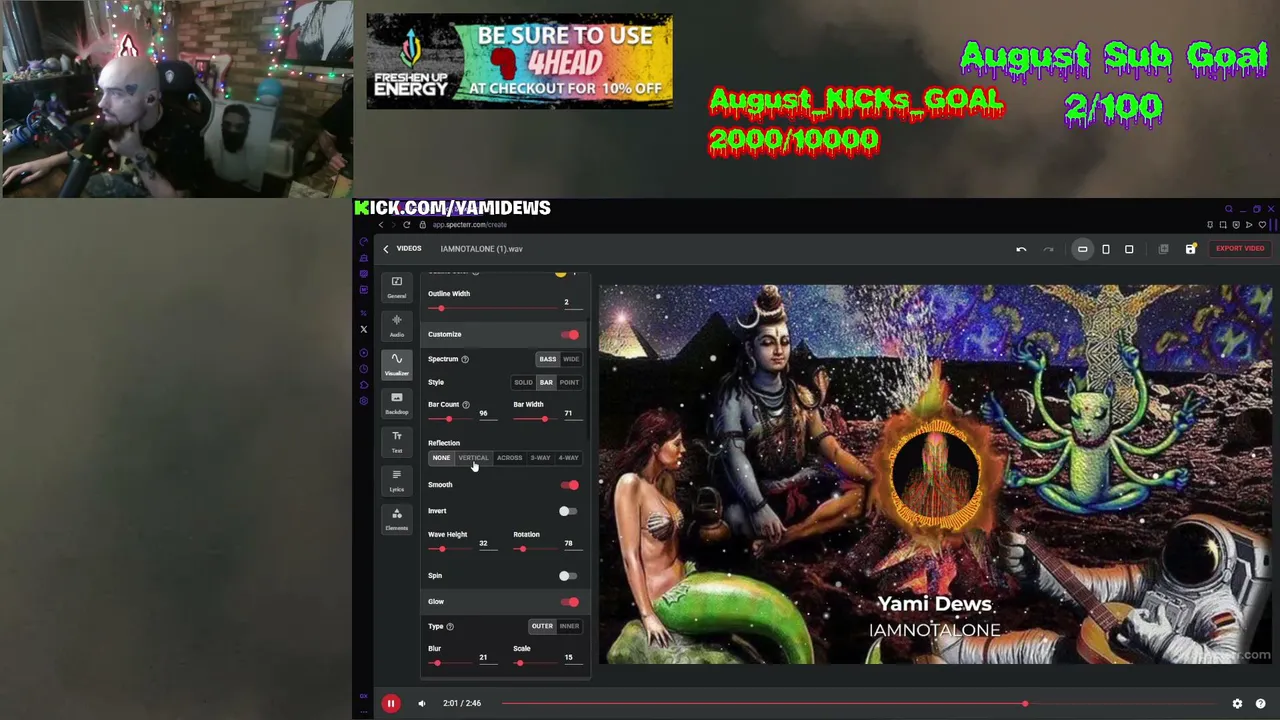1280x720 pixels.
Task: Click the yellow outline color swatch
Action: (560, 273)
